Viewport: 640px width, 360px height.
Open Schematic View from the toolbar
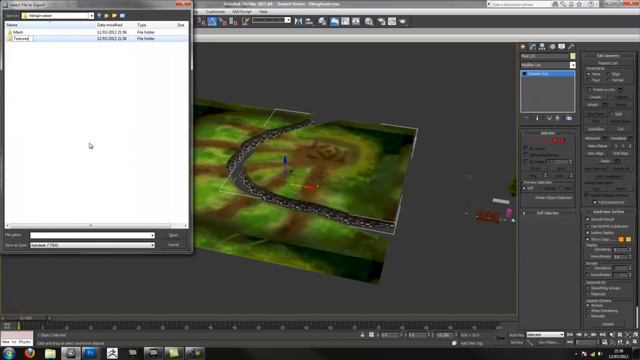[356, 21]
